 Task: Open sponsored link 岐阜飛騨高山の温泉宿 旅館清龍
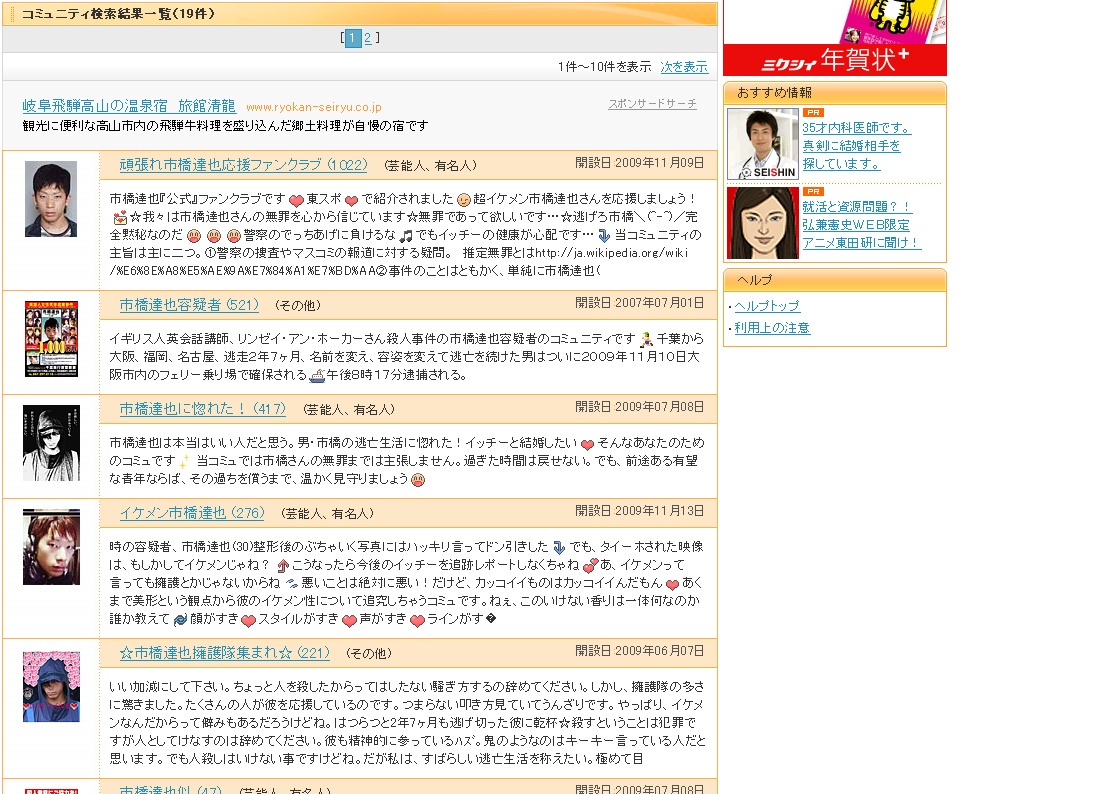coord(129,106)
